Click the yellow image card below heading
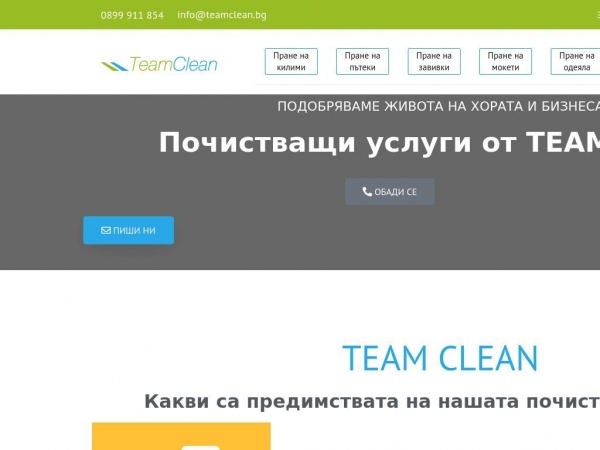This screenshot has height=450, width=600. click(181, 436)
